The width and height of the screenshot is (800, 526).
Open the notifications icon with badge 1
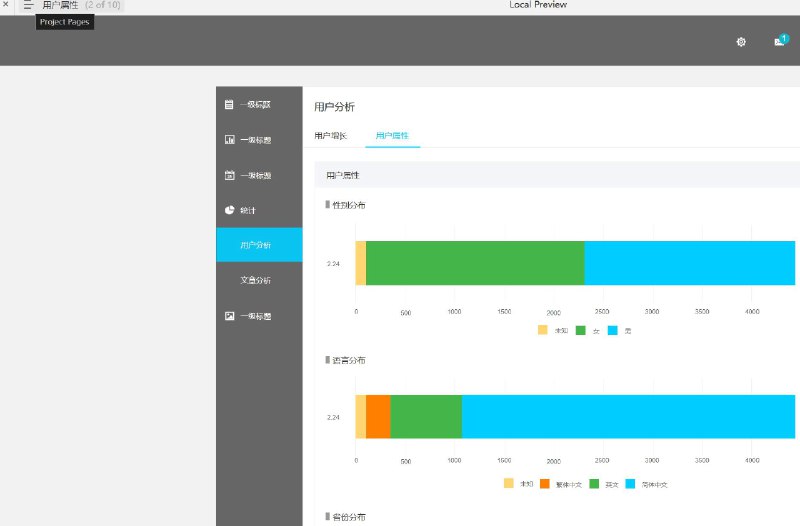coord(781,40)
